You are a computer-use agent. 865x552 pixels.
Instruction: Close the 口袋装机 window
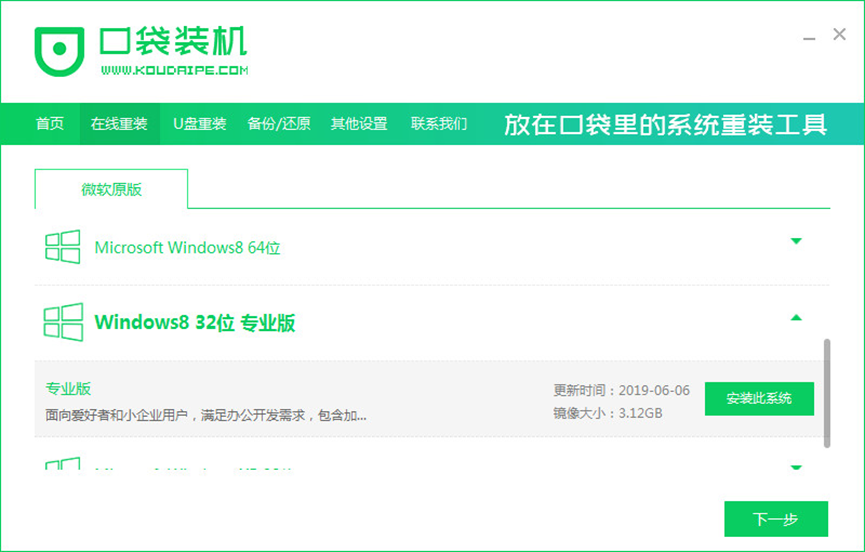click(x=840, y=34)
